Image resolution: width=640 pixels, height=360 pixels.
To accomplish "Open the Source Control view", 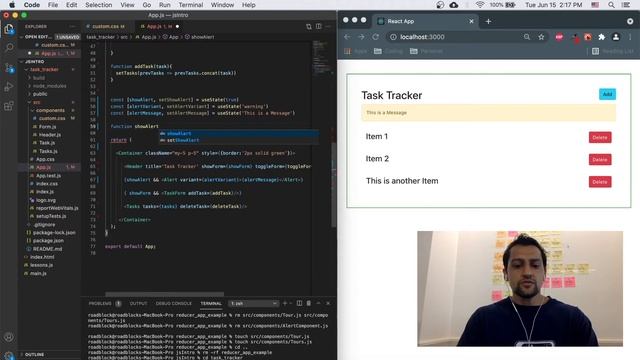I will point(9,67).
